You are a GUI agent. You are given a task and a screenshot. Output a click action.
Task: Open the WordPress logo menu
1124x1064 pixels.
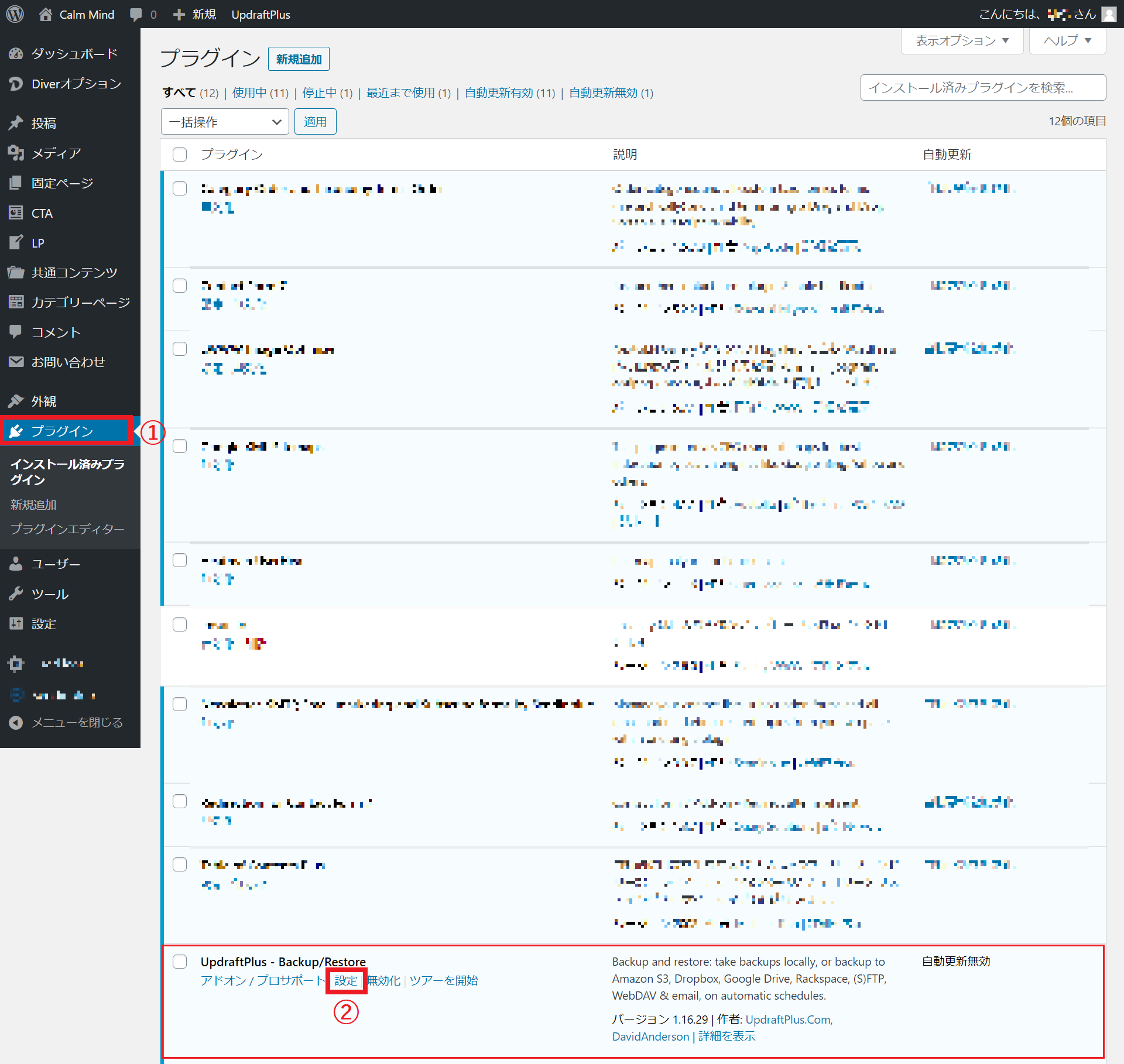pyautogui.click(x=15, y=14)
